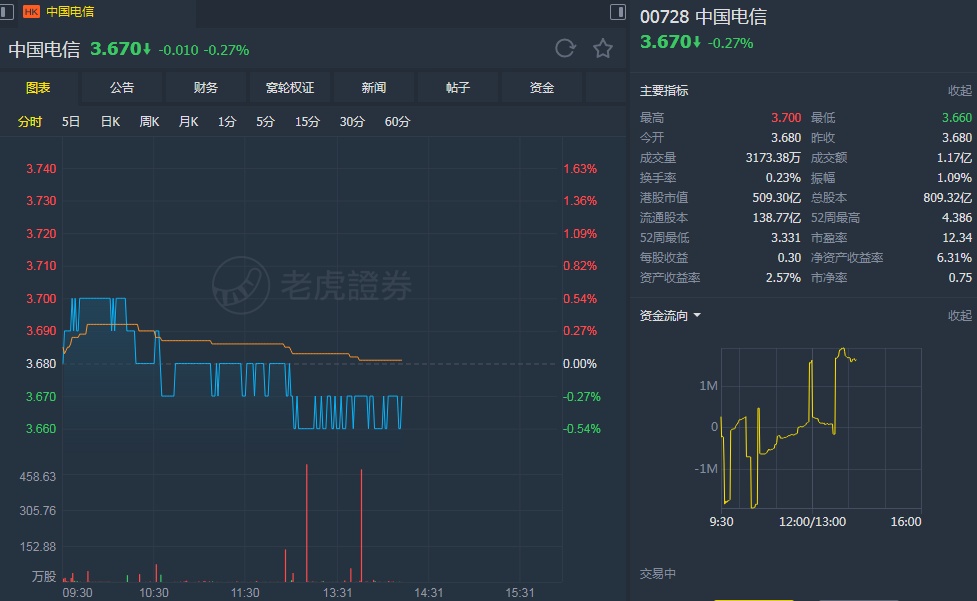Click the 00728 中国电信 header

[x=703, y=17]
